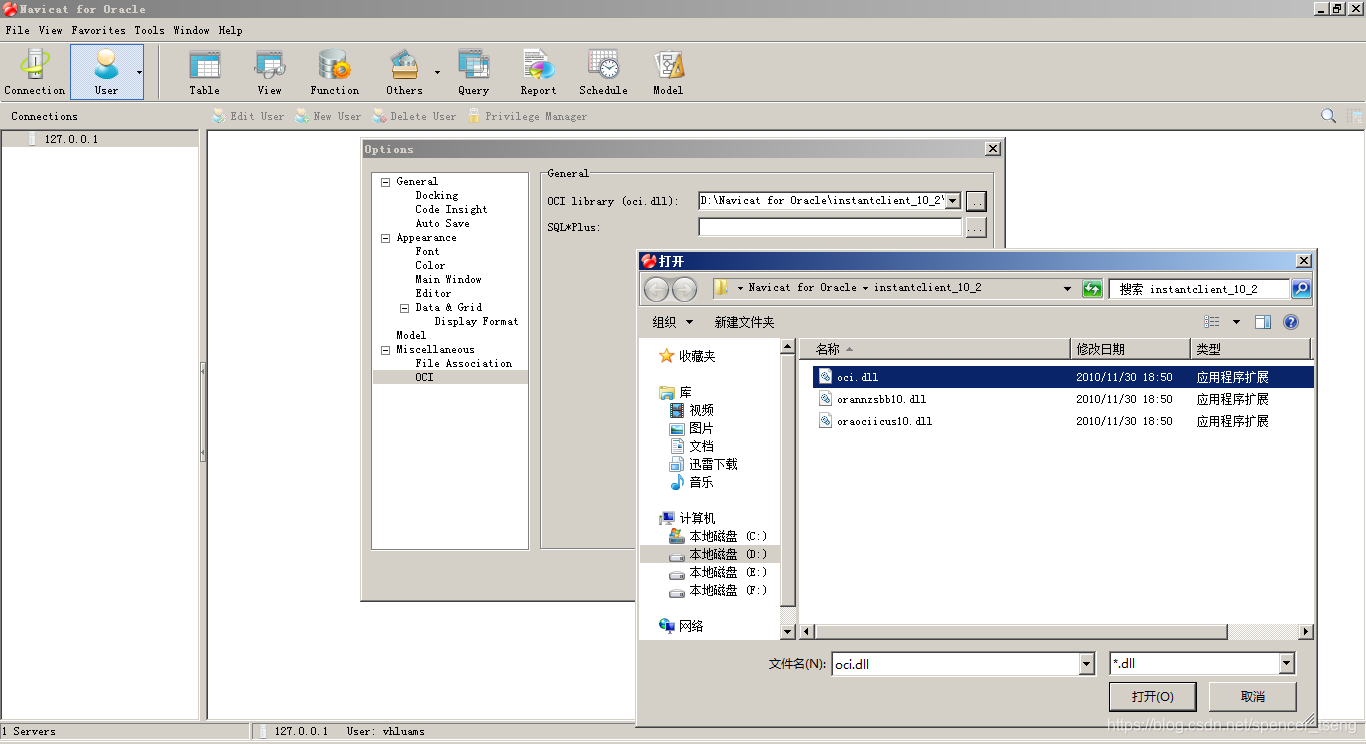Open file dialog help icon
Image resolution: width=1366 pixels, height=744 pixels.
point(1291,322)
